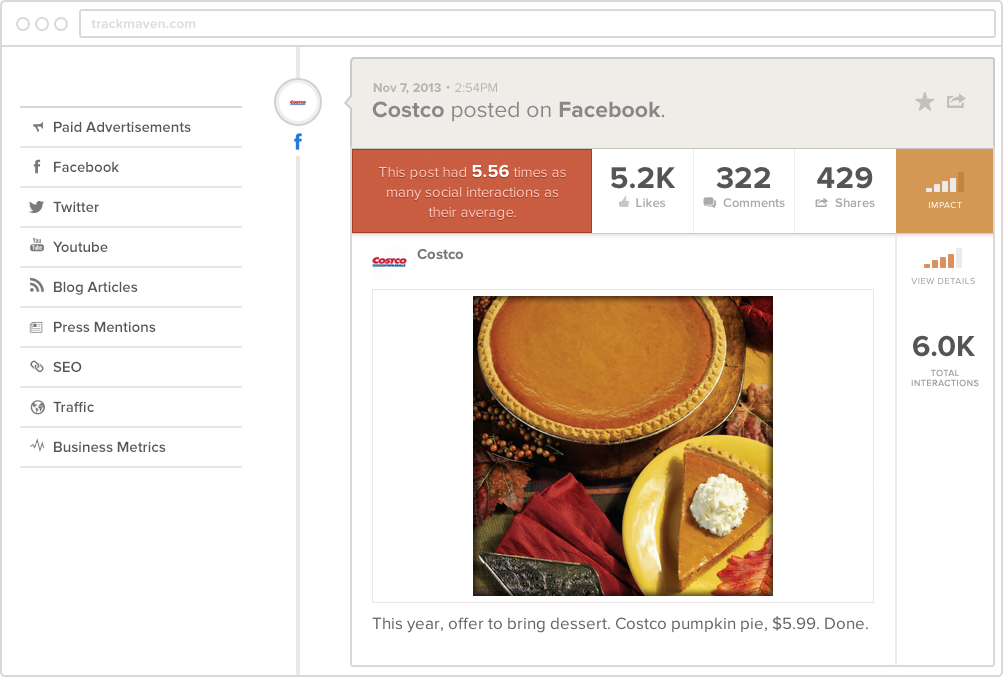Viewport: 1003px width, 677px height.
Task: Open Business Metrics section
Action: click(131, 447)
